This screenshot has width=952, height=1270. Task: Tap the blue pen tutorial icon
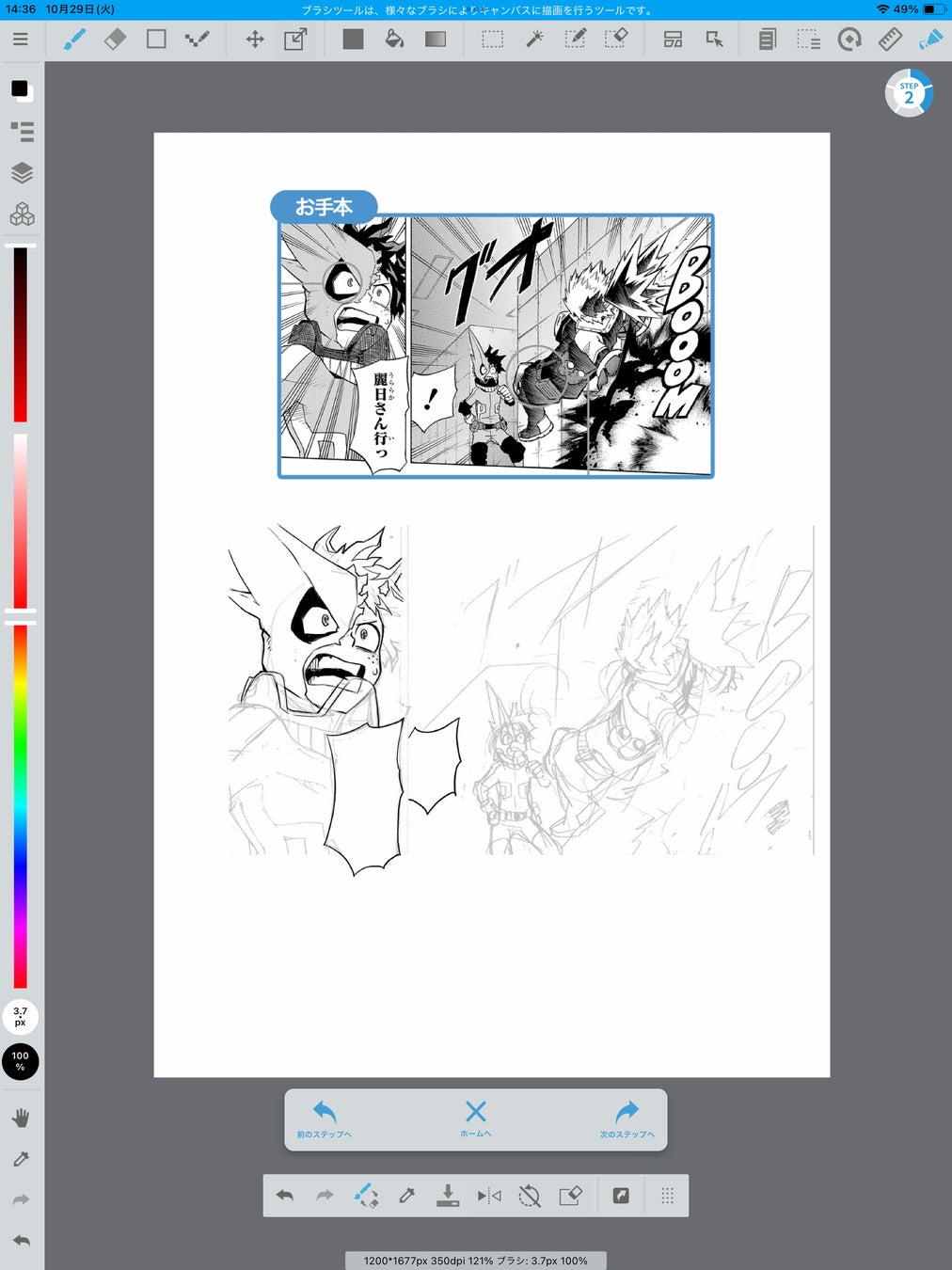[930, 40]
